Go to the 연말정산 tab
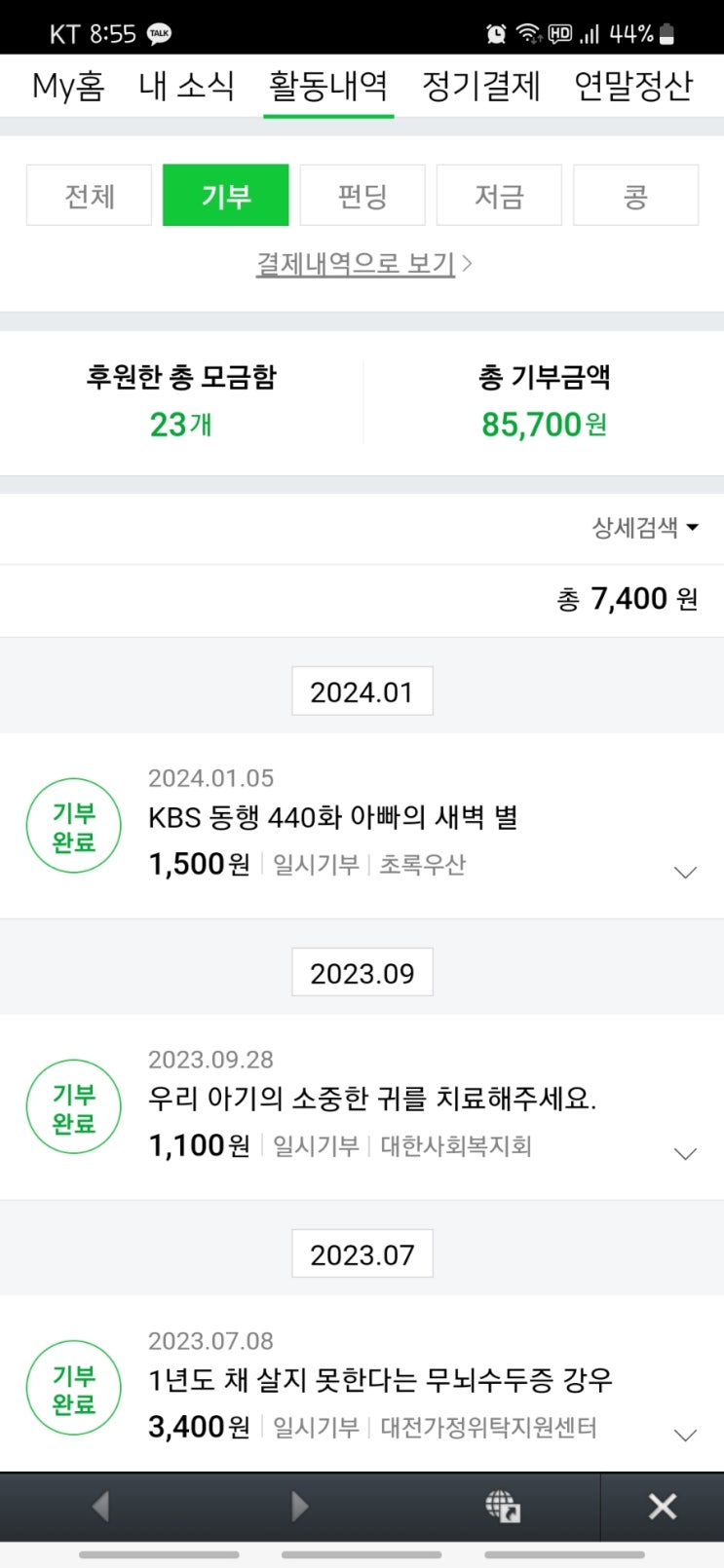Image resolution: width=724 pixels, height=1568 pixels. [x=633, y=86]
